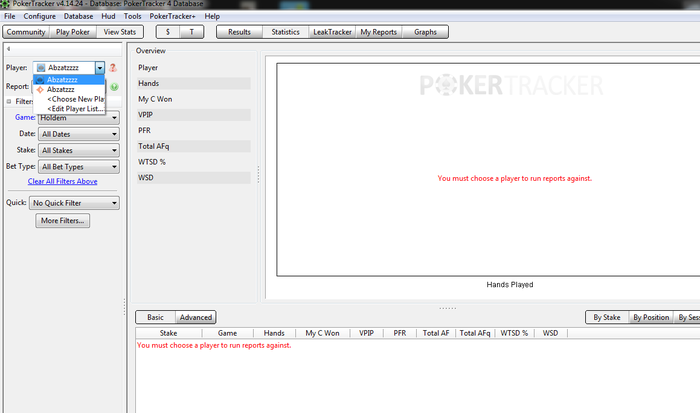Switch to the Community tab

tap(26, 32)
